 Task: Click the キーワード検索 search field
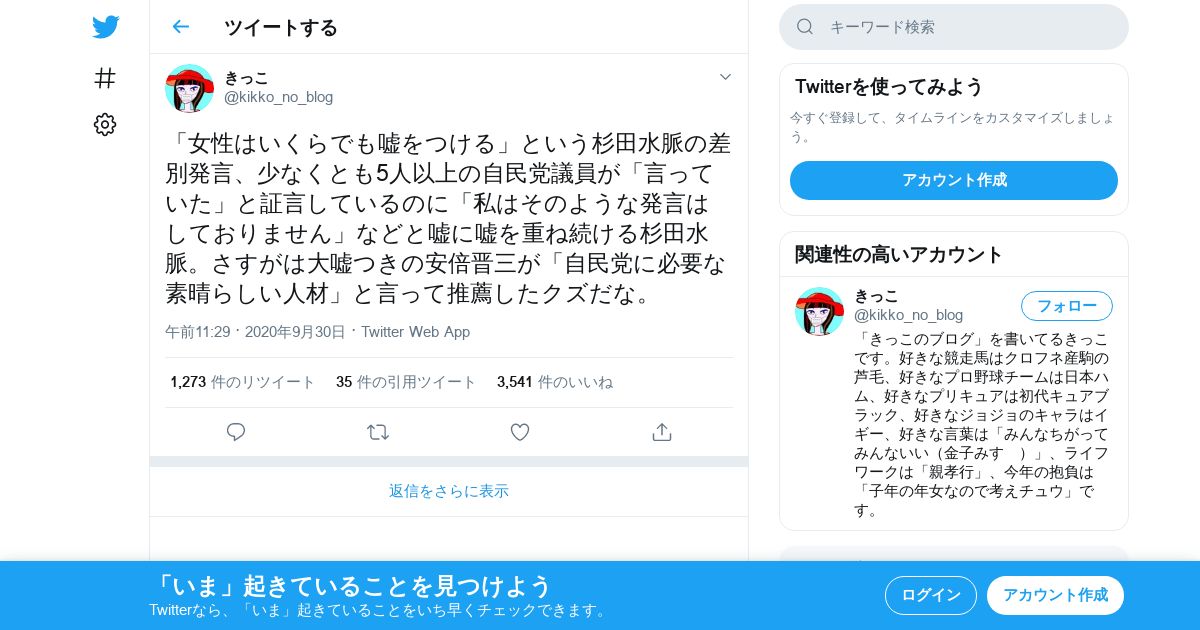954,27
